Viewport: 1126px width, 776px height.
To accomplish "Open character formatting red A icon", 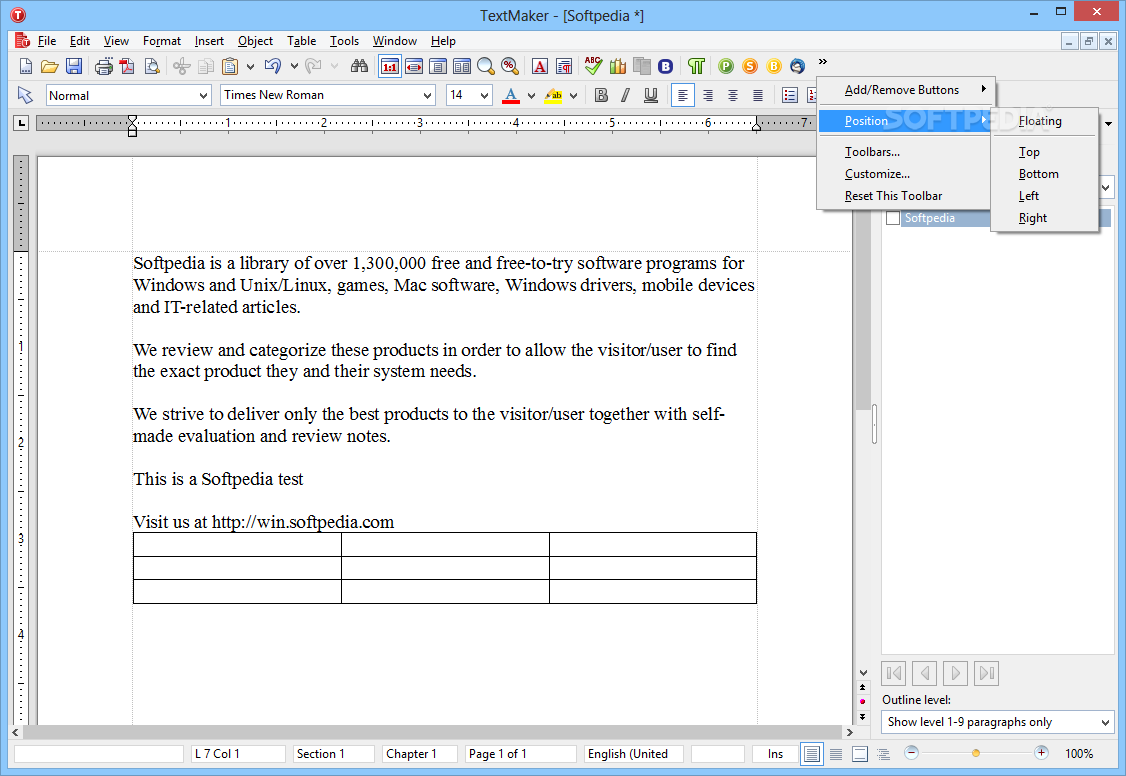I will 540,67.
